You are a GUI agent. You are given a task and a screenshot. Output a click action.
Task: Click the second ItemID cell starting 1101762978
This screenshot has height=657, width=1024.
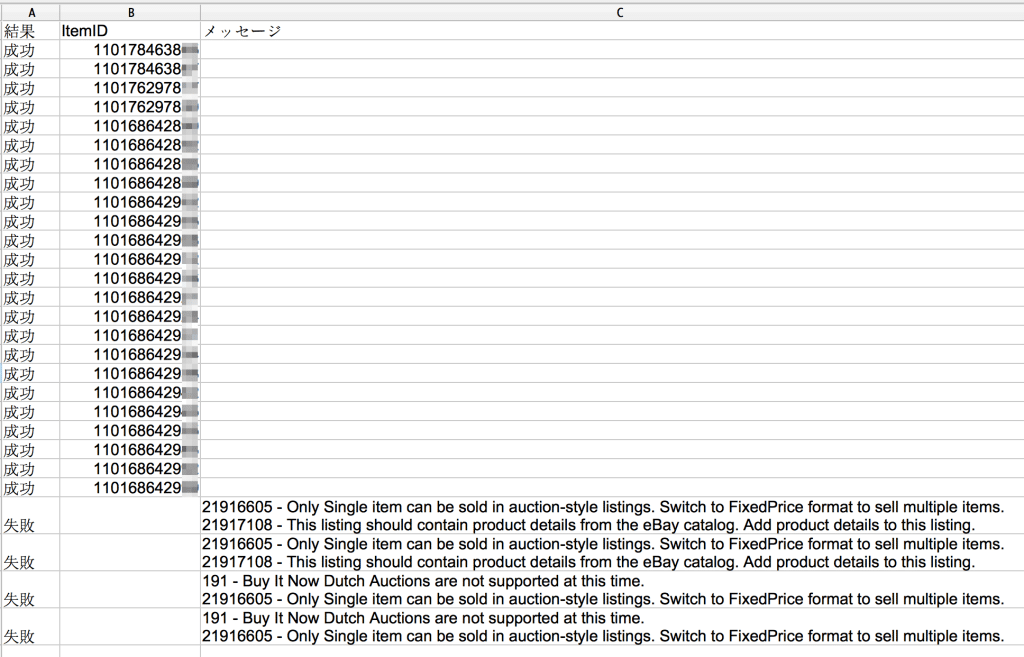click(x=130, y=106)
